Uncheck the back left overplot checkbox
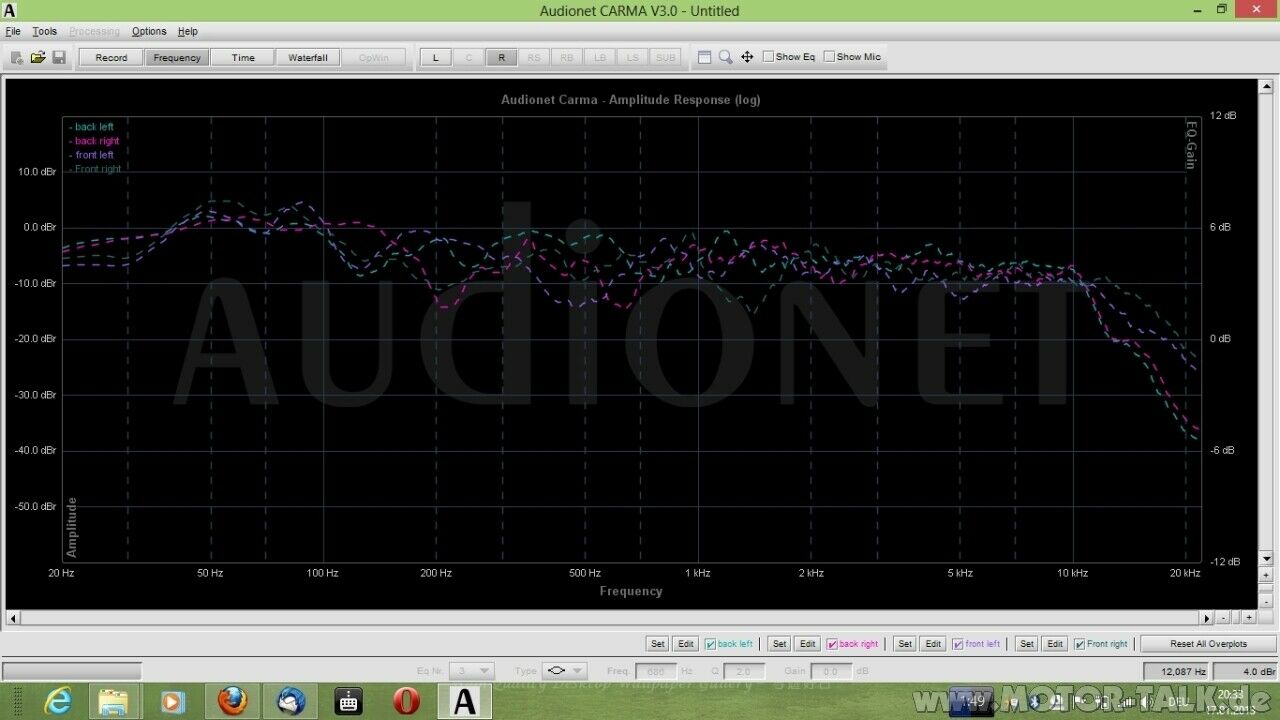The image size is (1280, 720). pos(710,644)
